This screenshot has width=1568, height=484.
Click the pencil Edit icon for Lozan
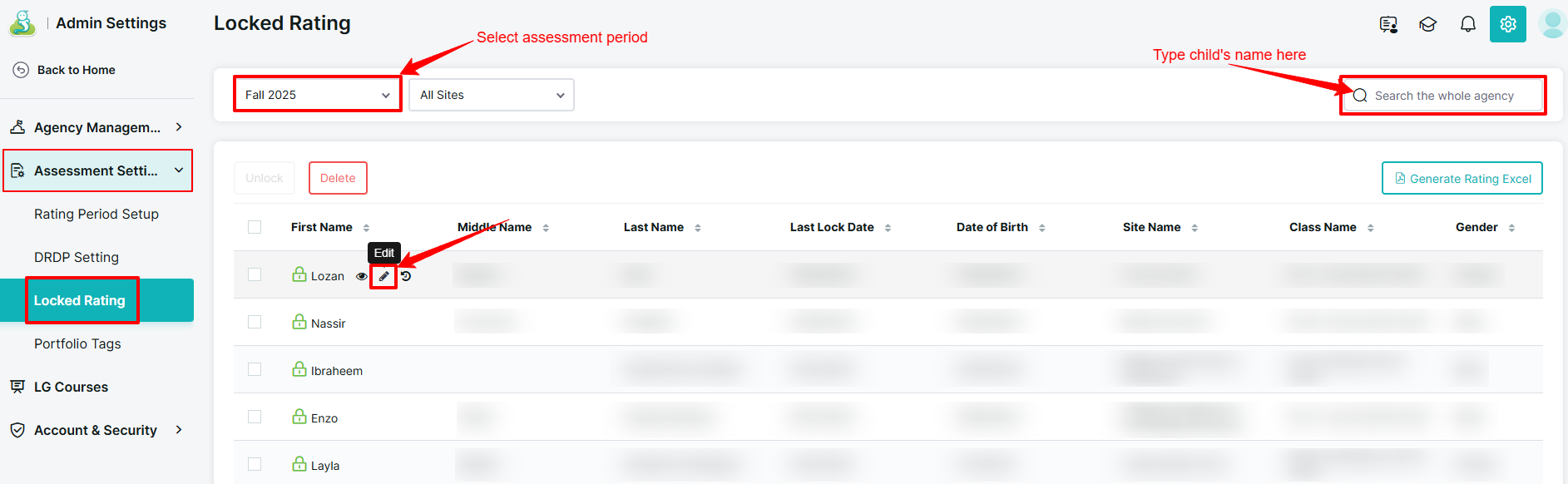(x=383, y=276)
